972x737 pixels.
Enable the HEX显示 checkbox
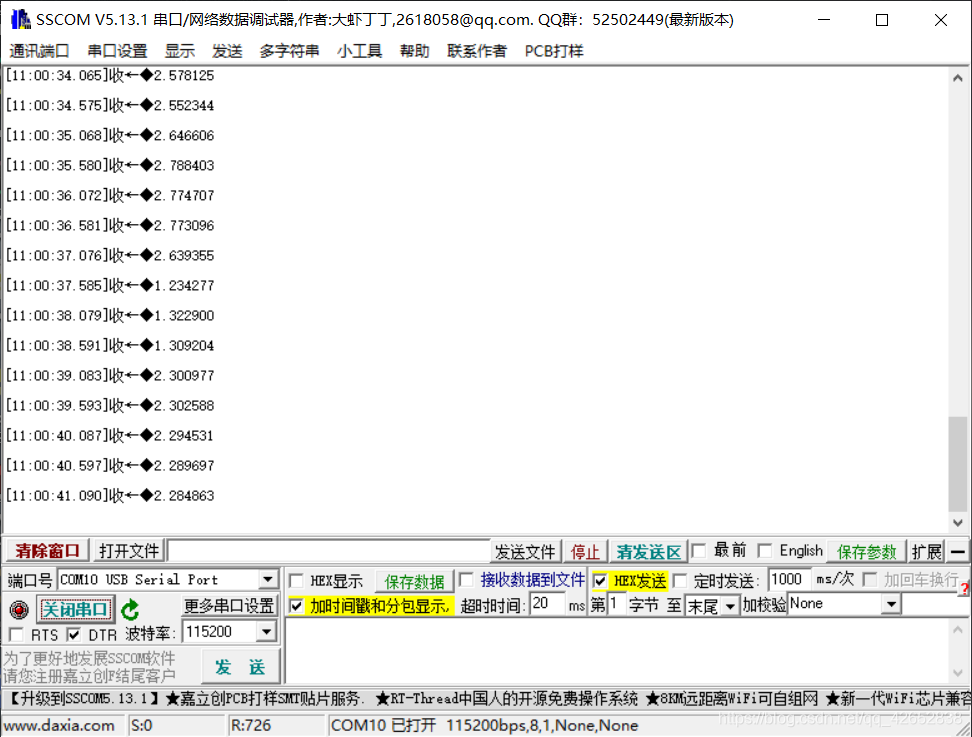coord(295,578)
